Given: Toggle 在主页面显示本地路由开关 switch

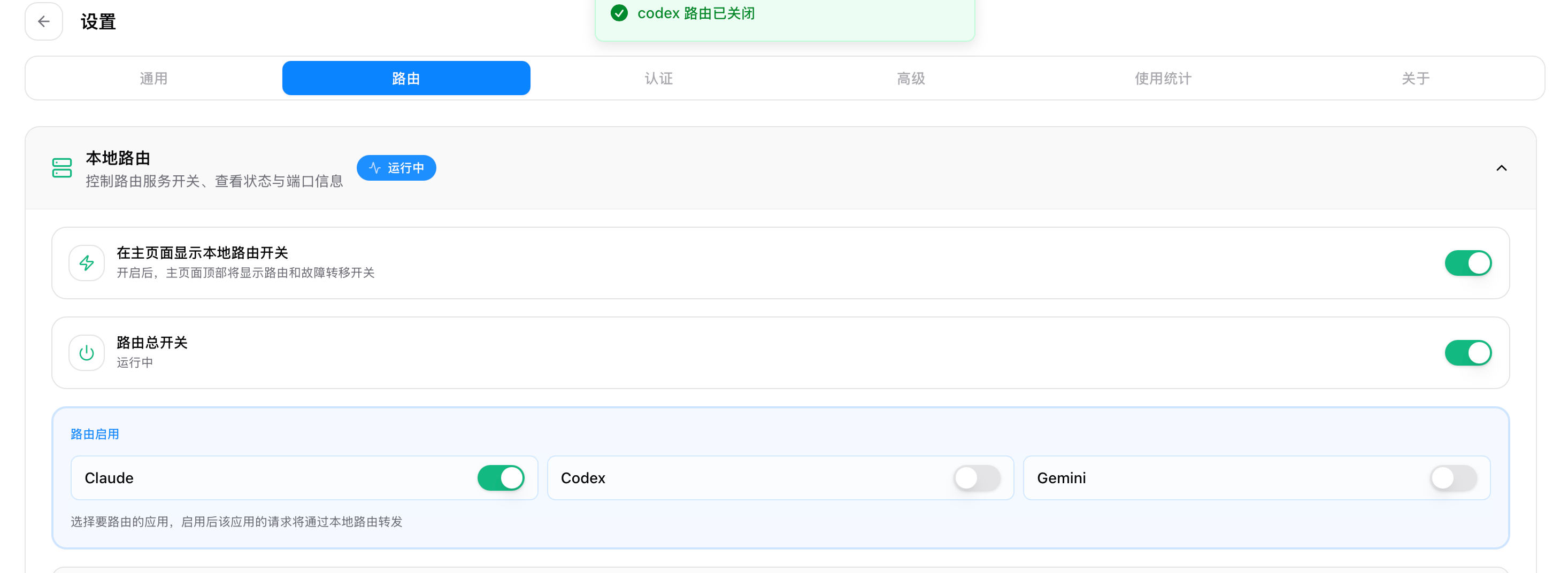Looking at the screenshot, I should tap(1467, 264).
